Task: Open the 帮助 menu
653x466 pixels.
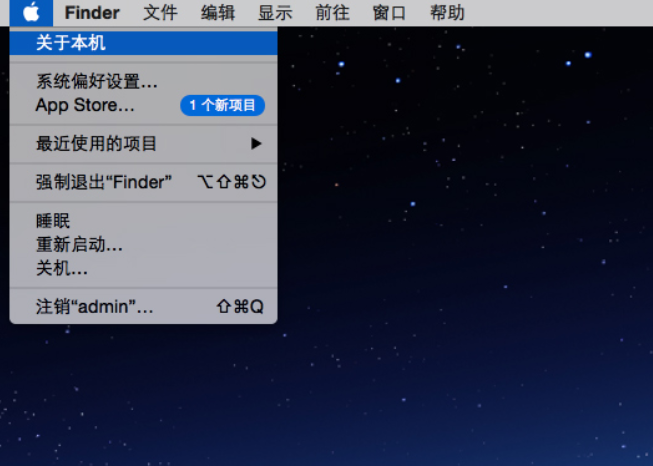Action: tap(447, 13)
